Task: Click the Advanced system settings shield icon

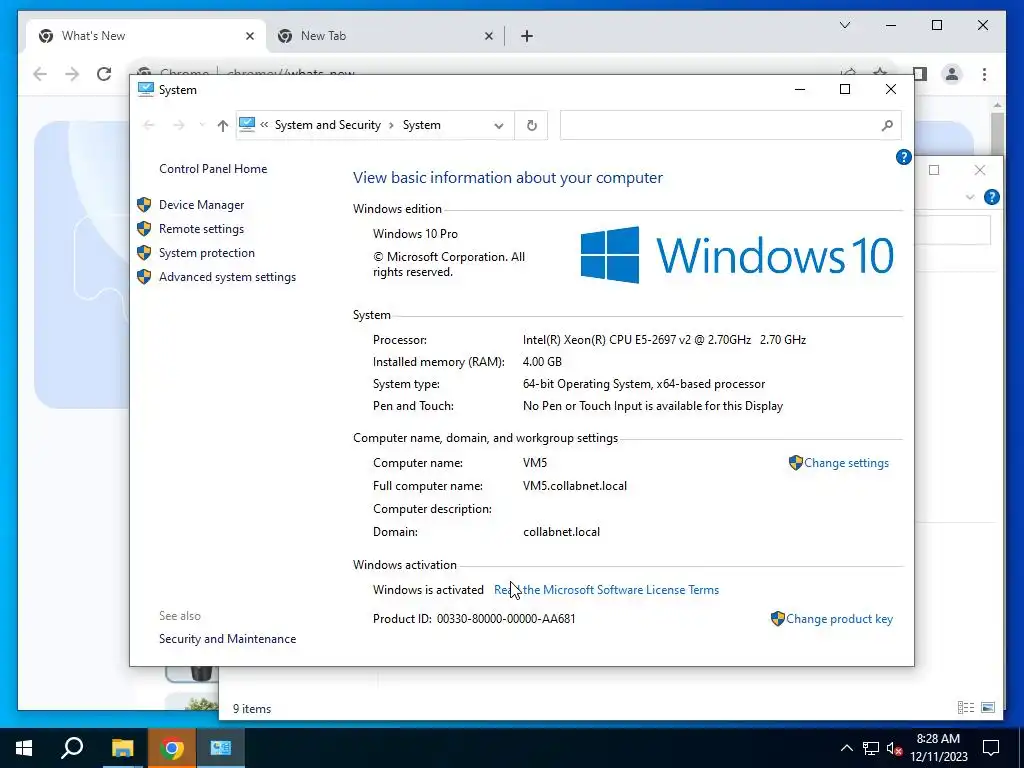Action: (x=144, y=278)
